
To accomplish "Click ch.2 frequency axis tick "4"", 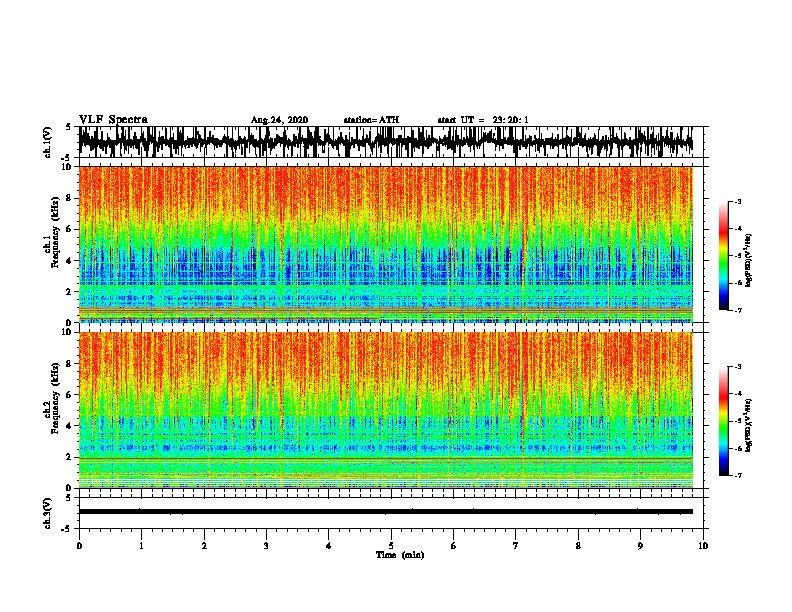I will pyautogui.click(x=69, y=426).
